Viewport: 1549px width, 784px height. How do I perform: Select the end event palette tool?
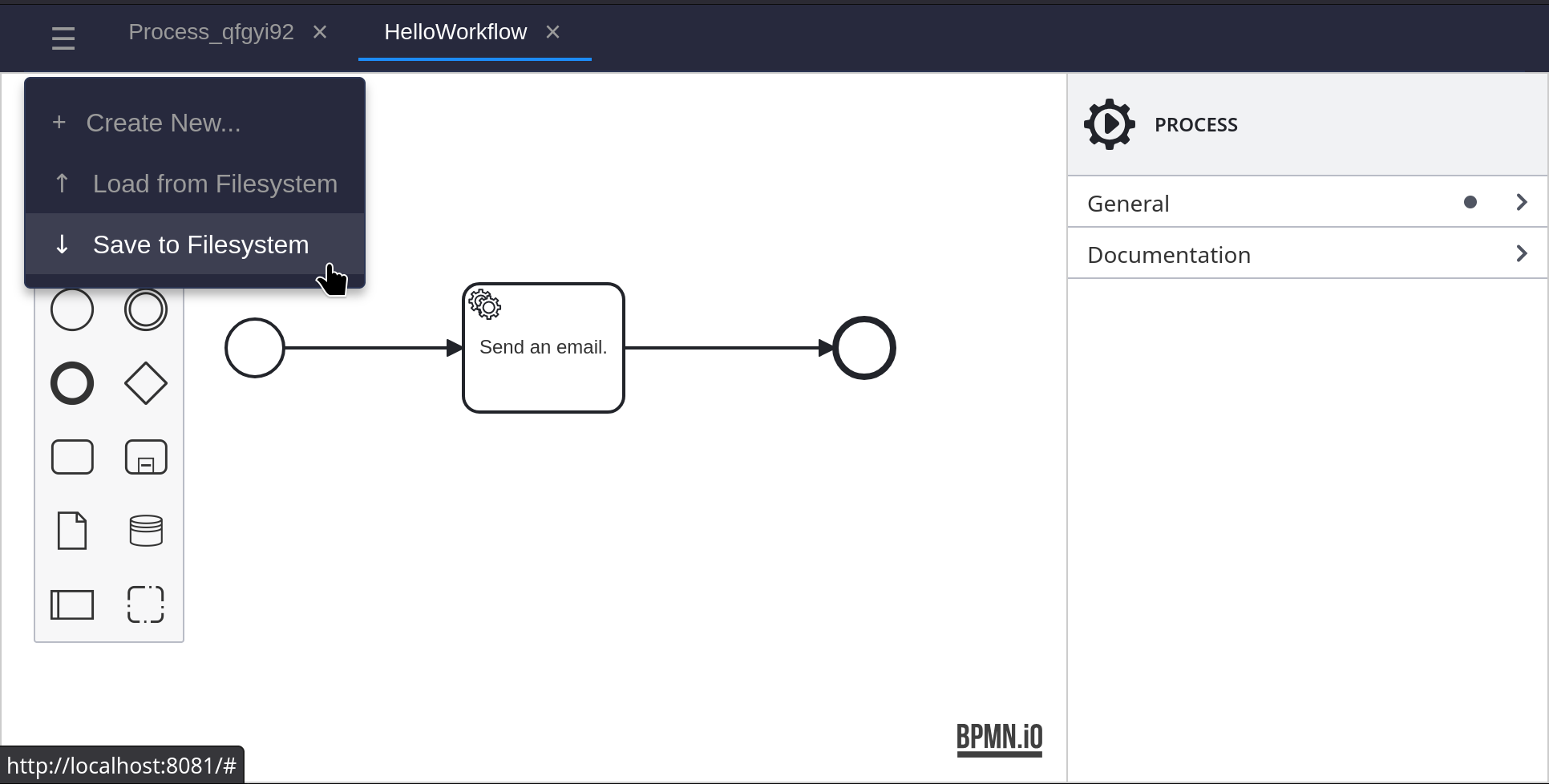pos(72,383)
